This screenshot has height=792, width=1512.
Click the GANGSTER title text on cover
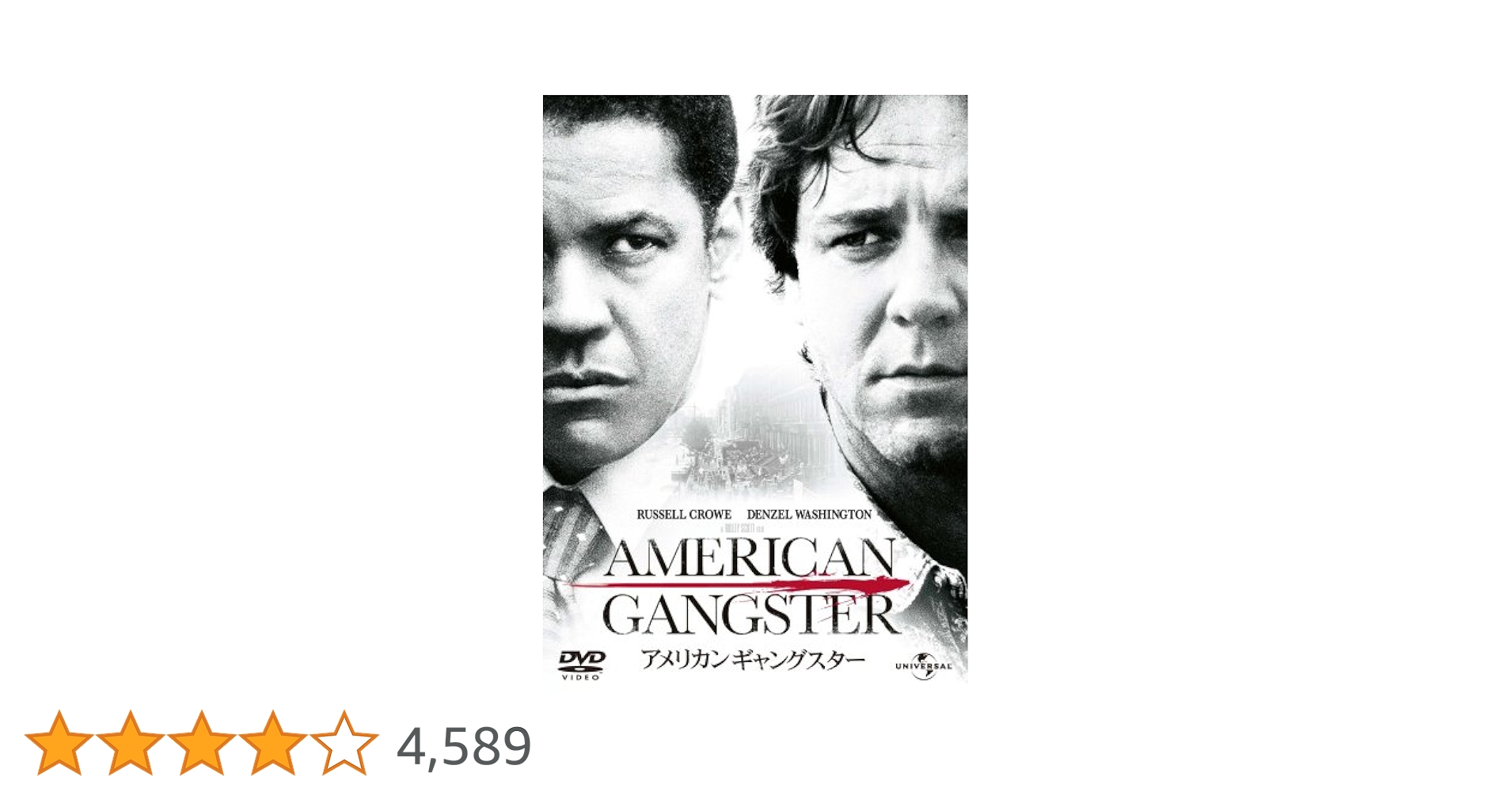click(750, 615)
